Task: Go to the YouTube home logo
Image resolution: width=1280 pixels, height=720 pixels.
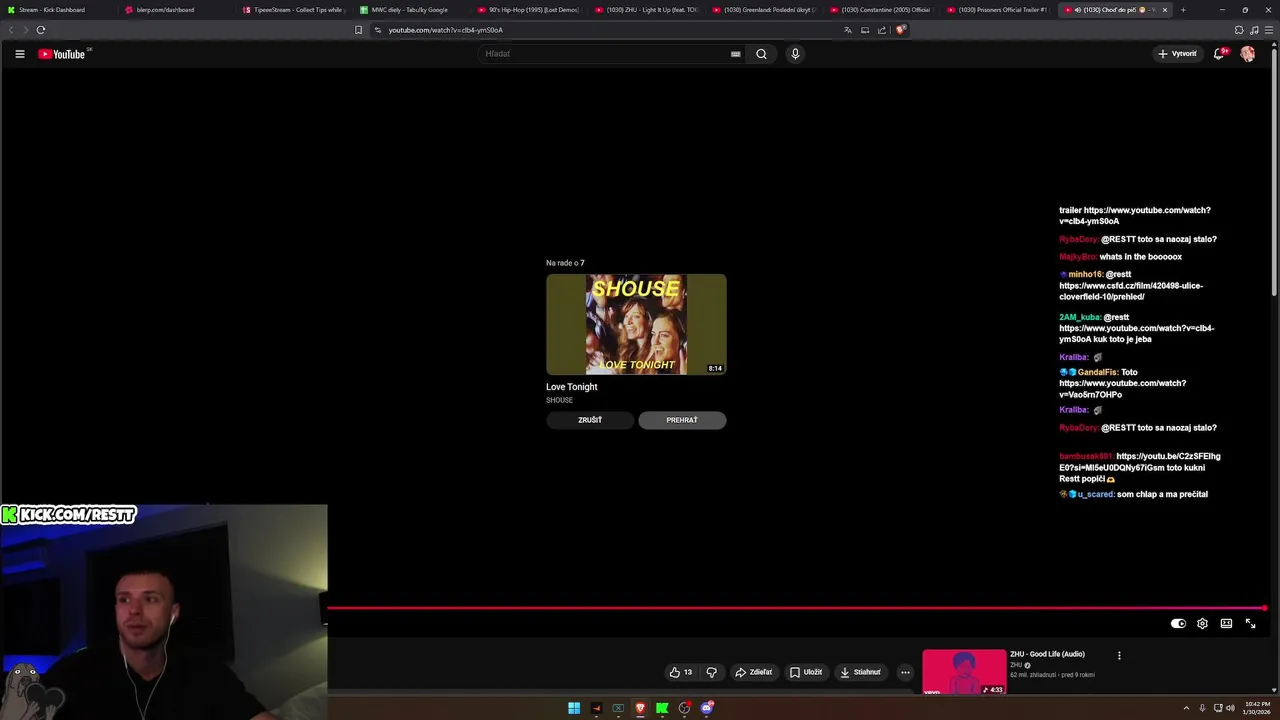Action: point(62,54)
